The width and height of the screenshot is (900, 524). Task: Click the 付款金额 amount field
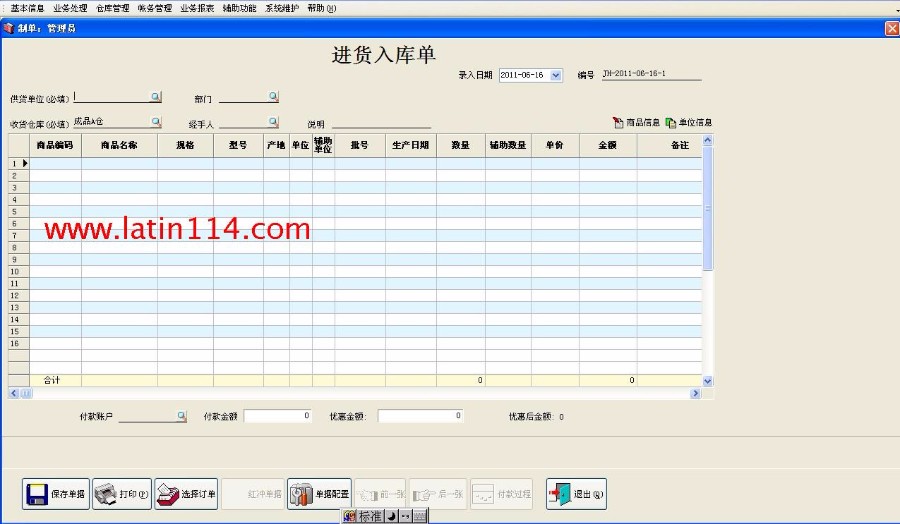pyautogui.click(x=278, y=416)
